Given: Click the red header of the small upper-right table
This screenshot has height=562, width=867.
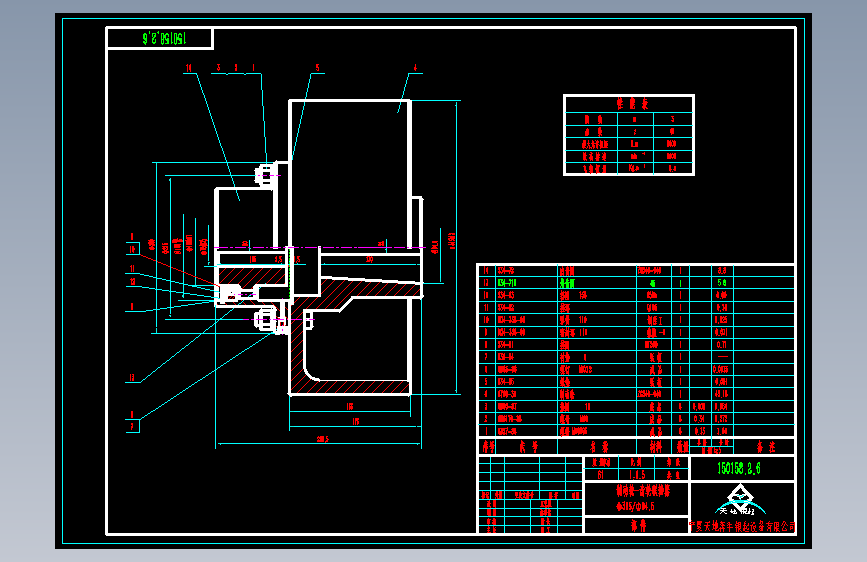Looking at the screenshot, I should 632,103.
